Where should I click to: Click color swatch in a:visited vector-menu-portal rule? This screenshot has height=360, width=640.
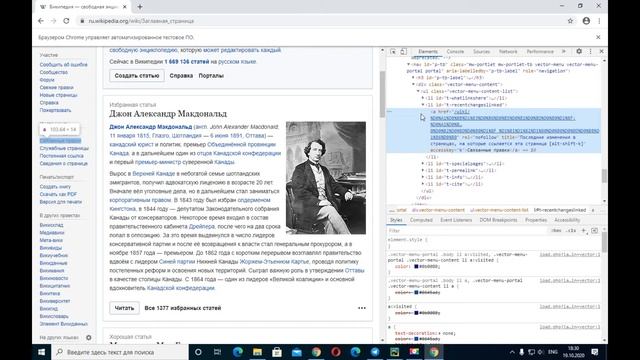point(416,267)
